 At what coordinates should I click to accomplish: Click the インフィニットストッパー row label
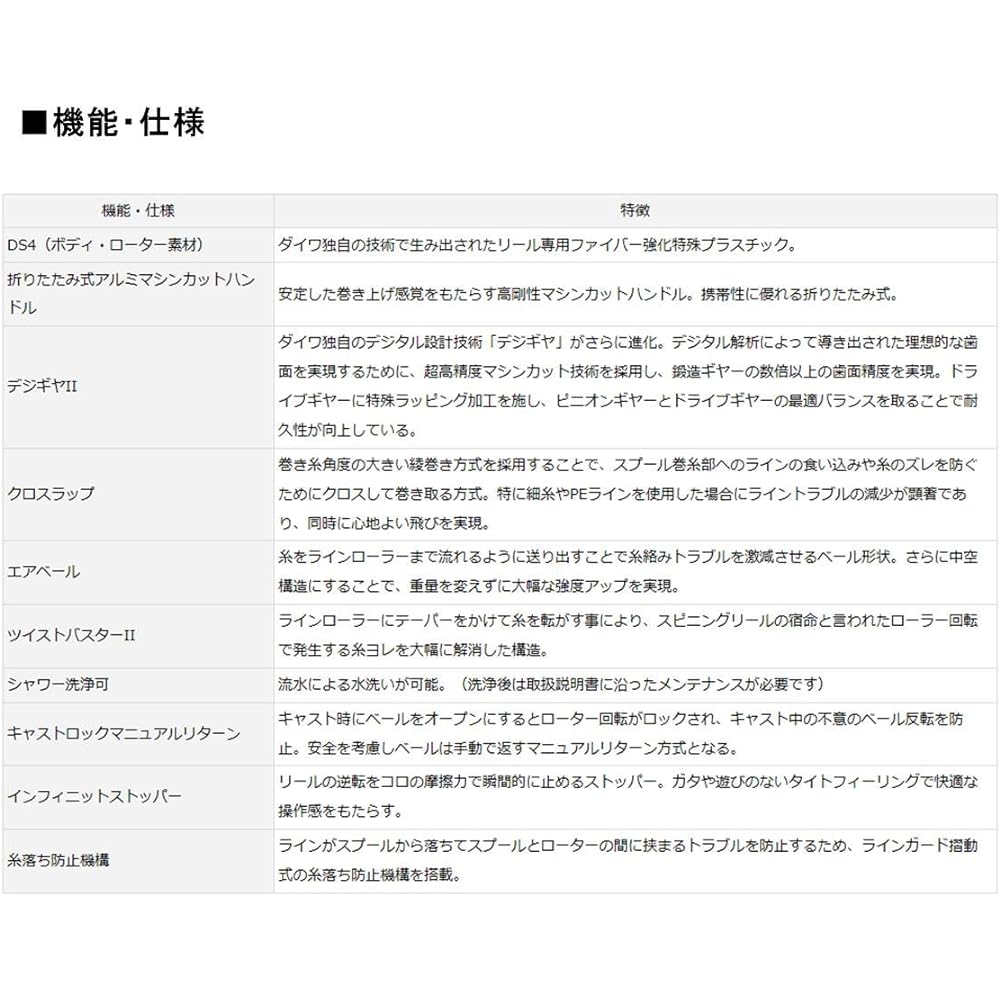[94, 796]
